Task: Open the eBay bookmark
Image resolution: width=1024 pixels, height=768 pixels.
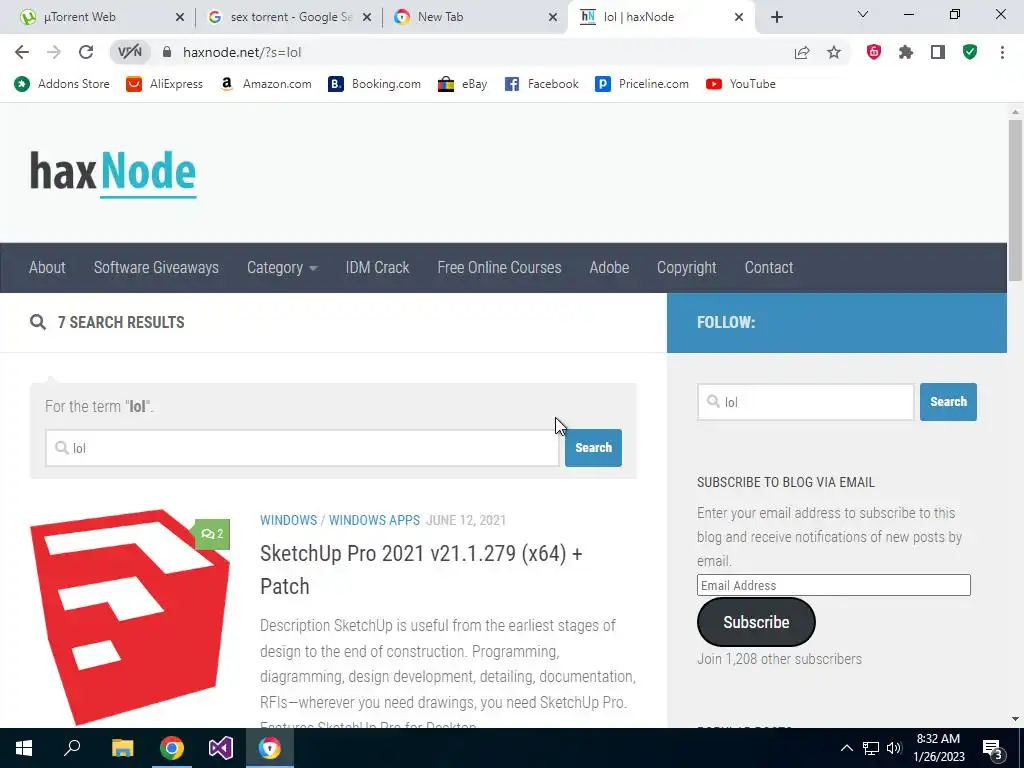Action: click(462, 84)
